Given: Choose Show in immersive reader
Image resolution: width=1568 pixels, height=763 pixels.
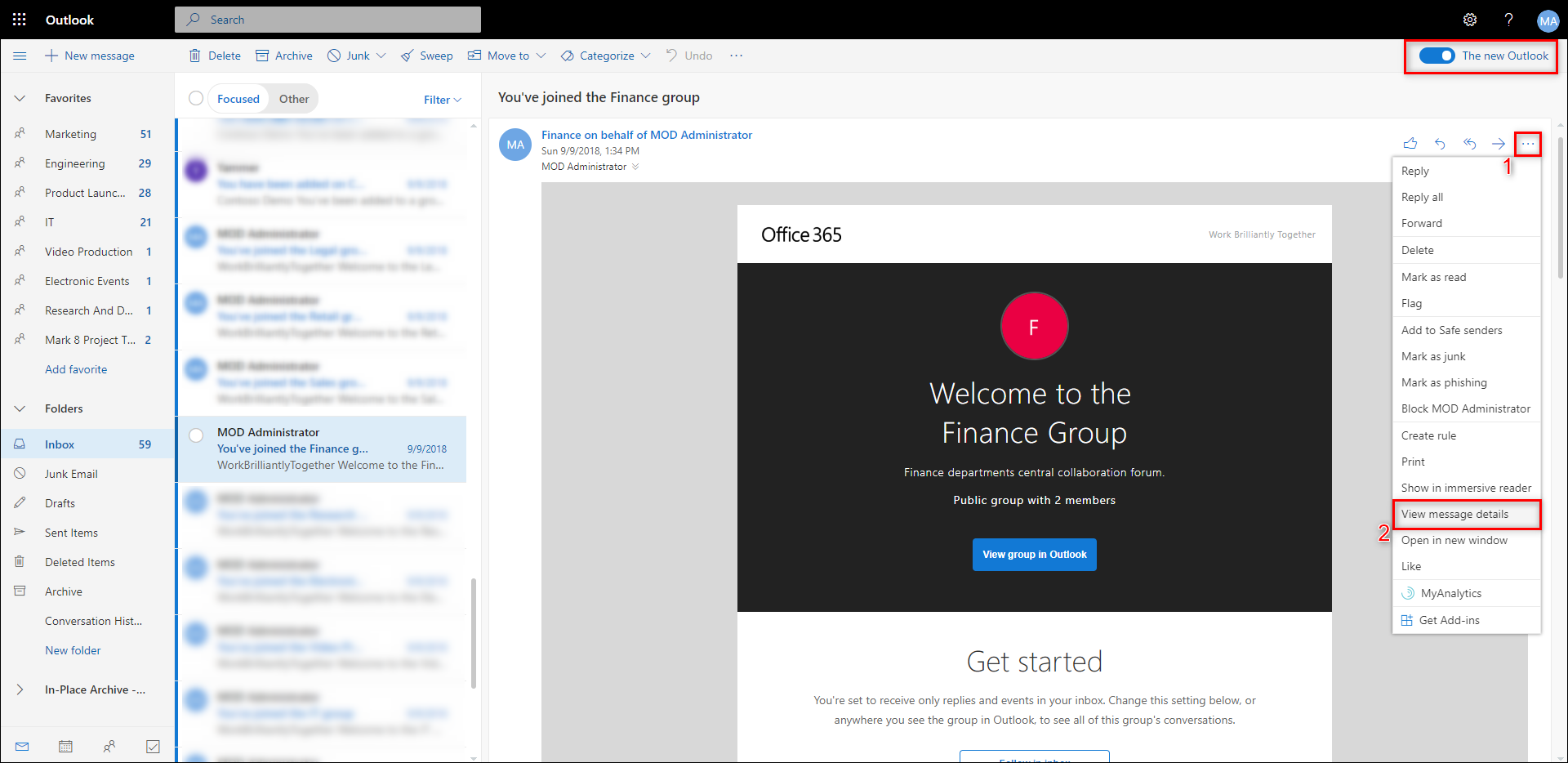Looking at the screenshot, I should [1467, 488].
